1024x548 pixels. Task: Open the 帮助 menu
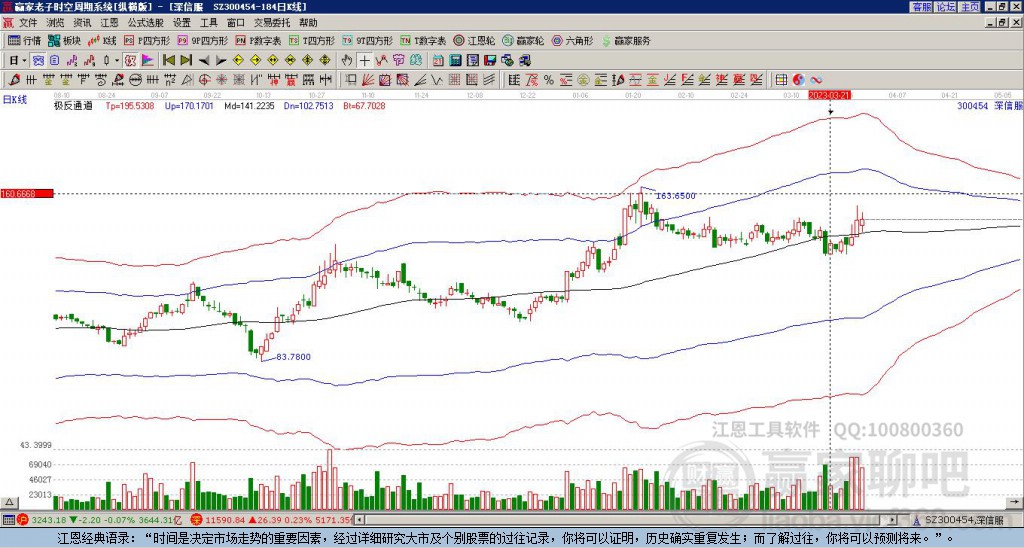pyautogui.click(x=308, y=23)
